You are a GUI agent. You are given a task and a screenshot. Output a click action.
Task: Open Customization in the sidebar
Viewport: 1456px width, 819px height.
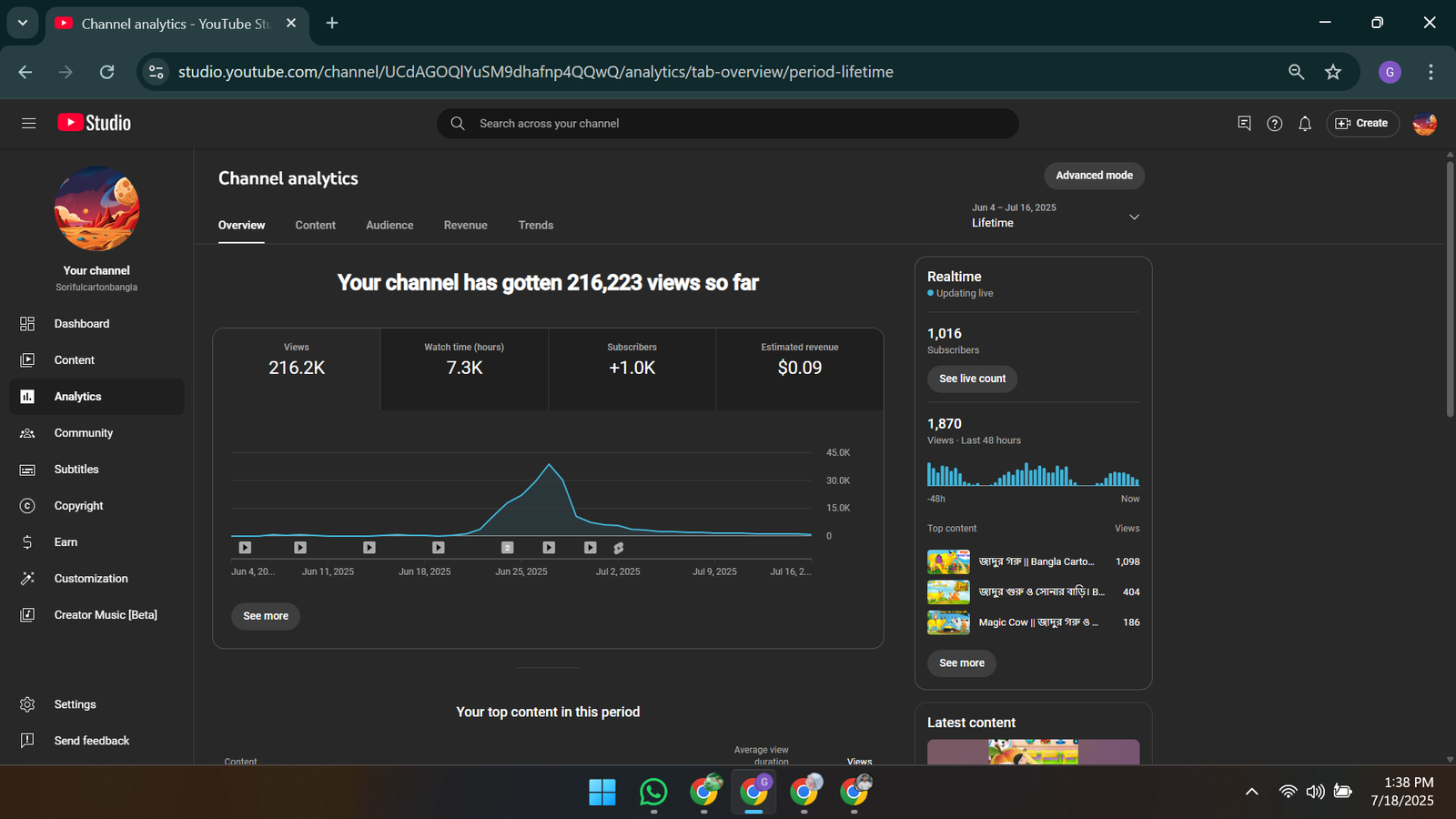[96, 579]
